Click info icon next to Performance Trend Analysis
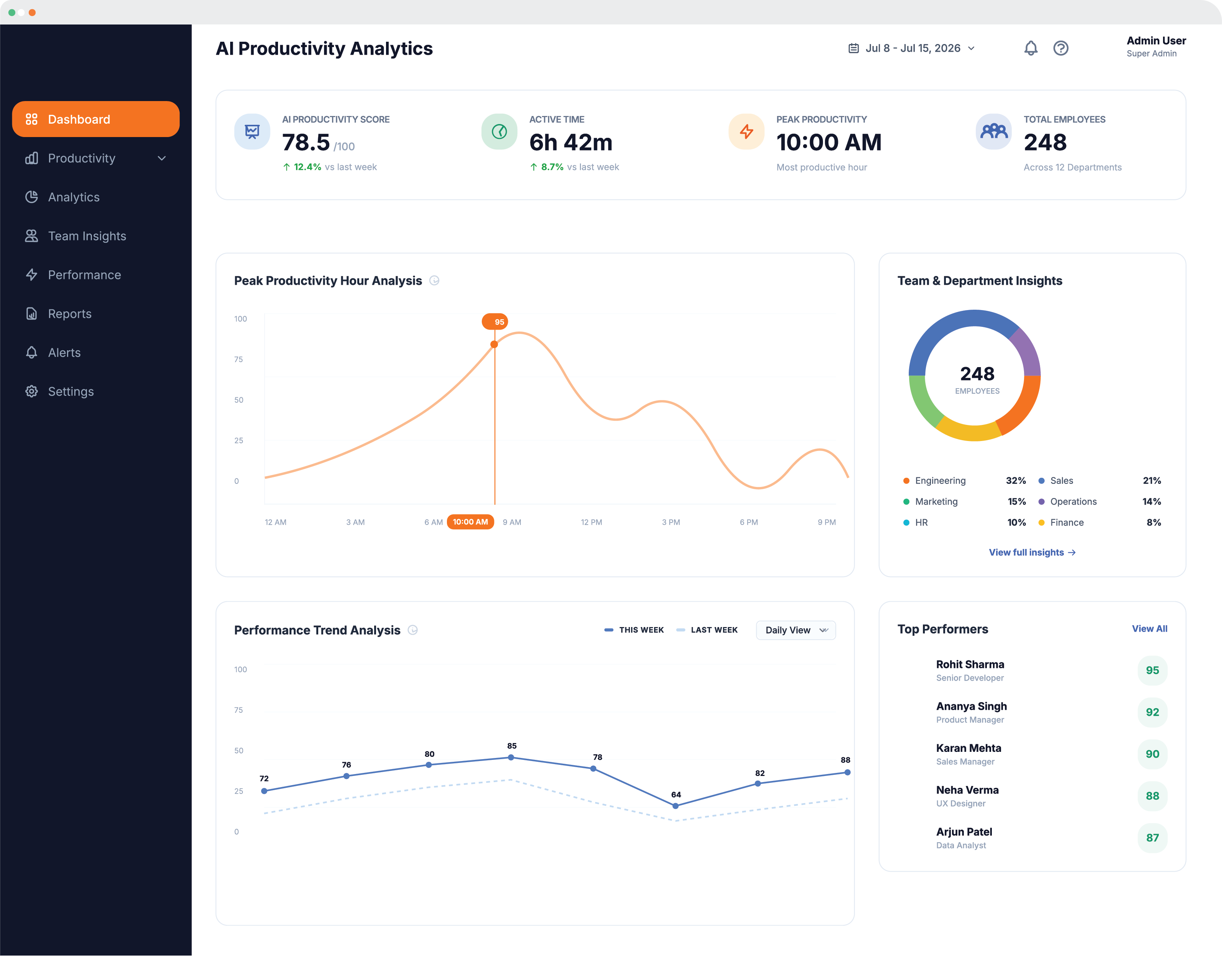Screen dimensions: 1222x980 (x=413, y=630)
